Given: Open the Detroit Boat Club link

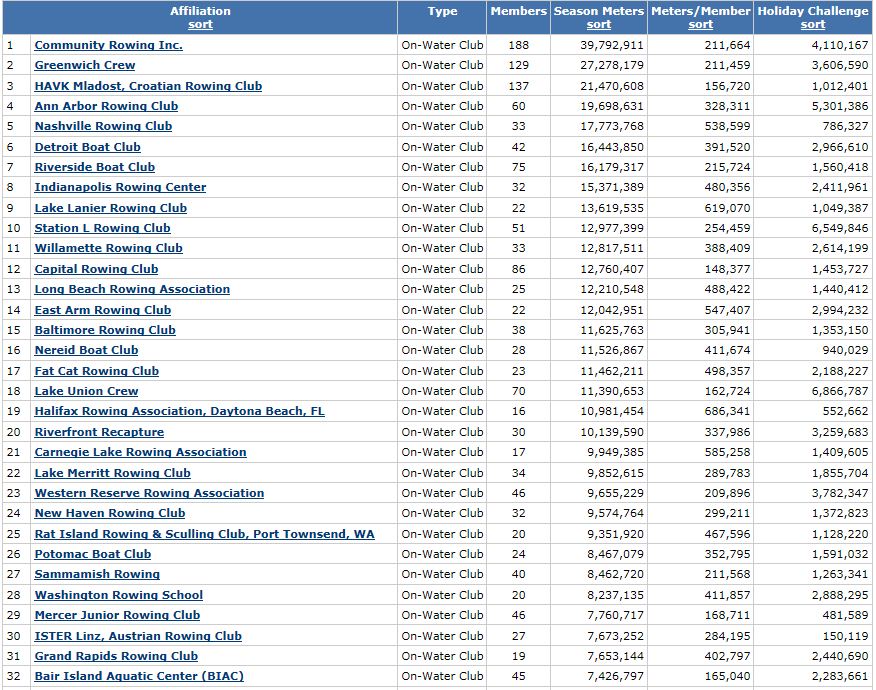Looking at the screenshot, I should tap(88, 147).
